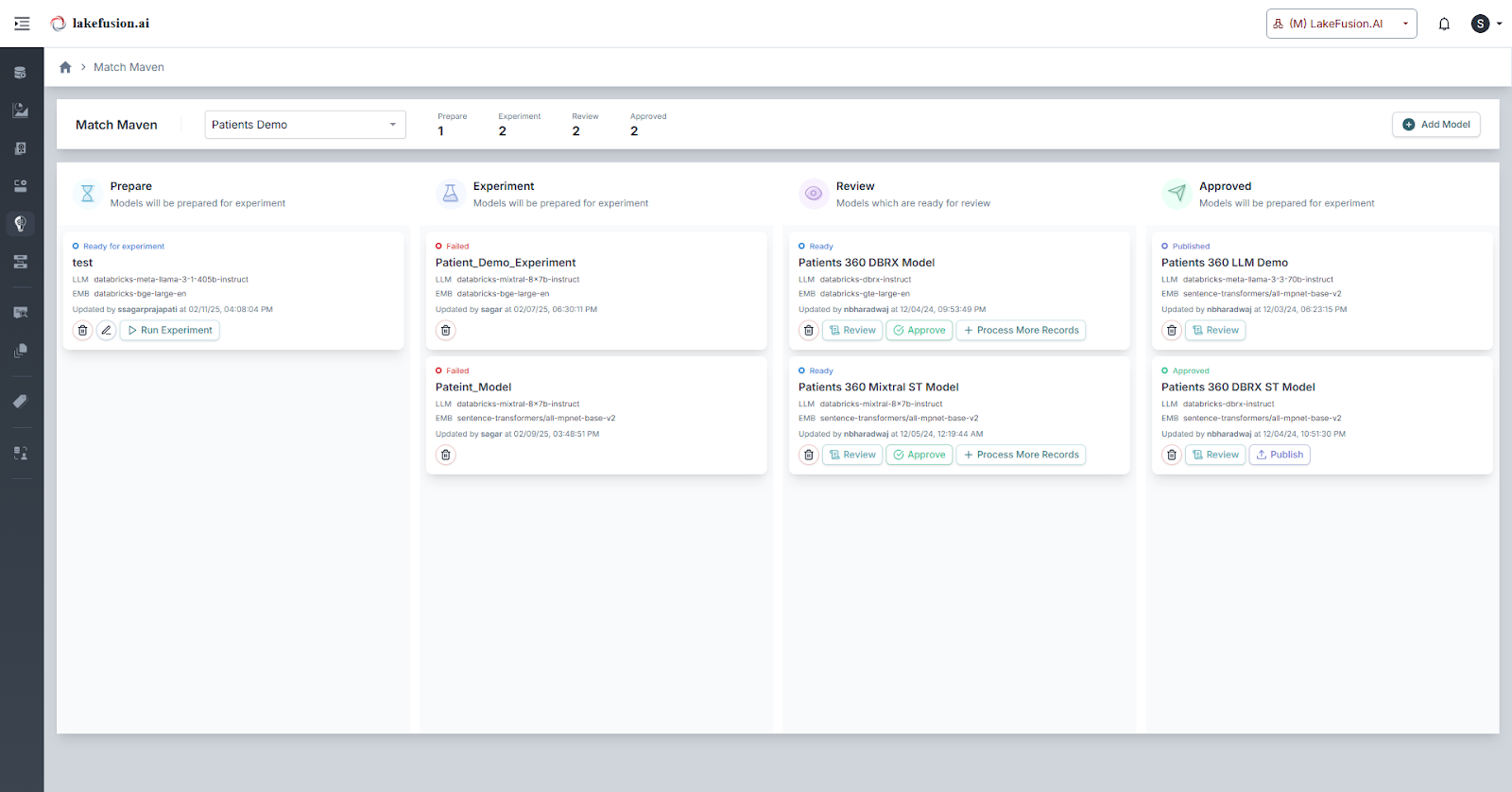Click the Review count stat
Viewport: 1512px width, 792px height.
click(585, 124)
